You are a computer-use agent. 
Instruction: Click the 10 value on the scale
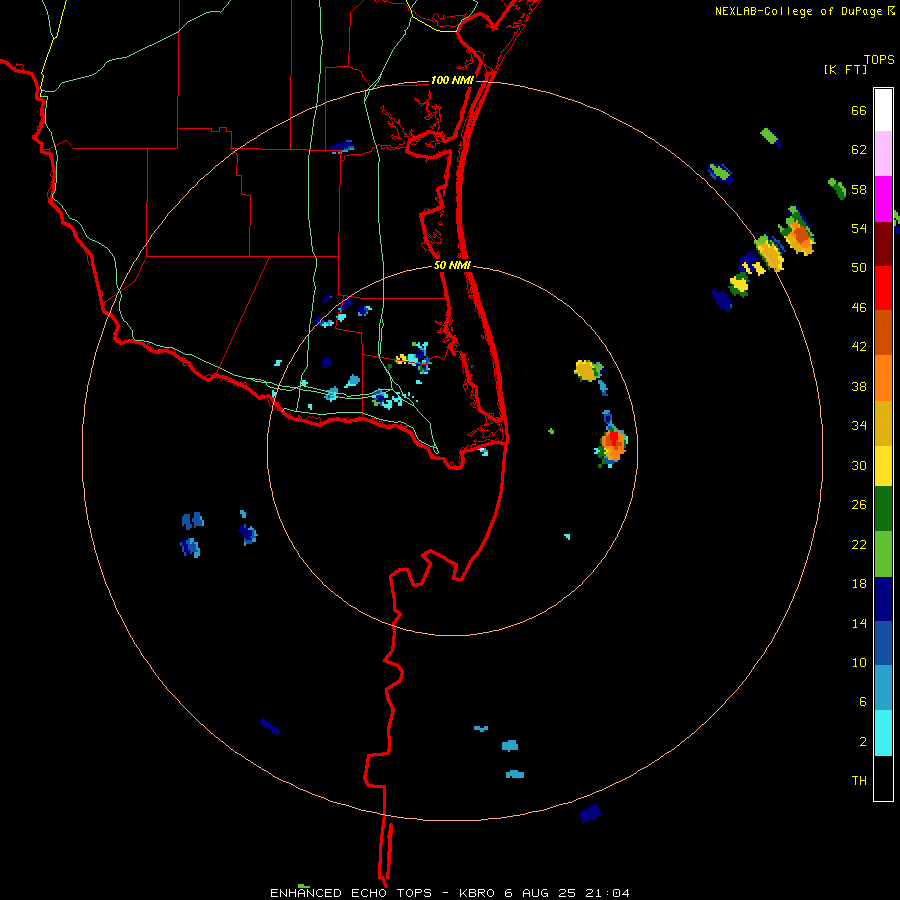[x=859, y=663]
